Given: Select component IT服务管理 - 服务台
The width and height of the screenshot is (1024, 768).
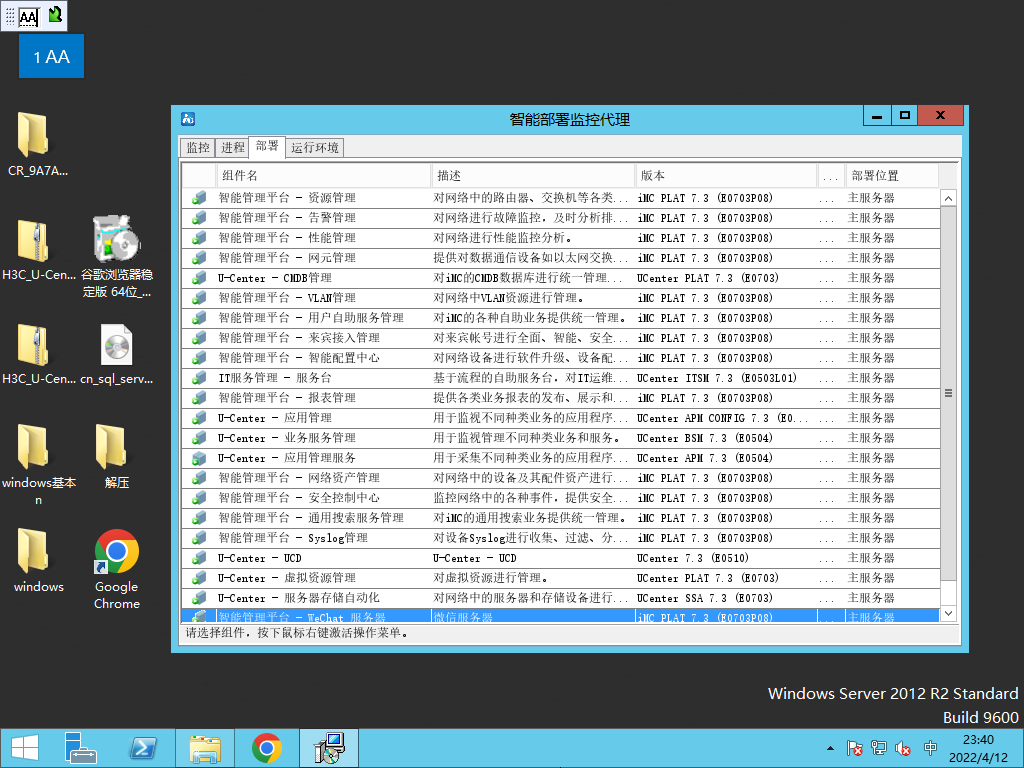Looking at the screenshot, I should click(x=275, y=378).
